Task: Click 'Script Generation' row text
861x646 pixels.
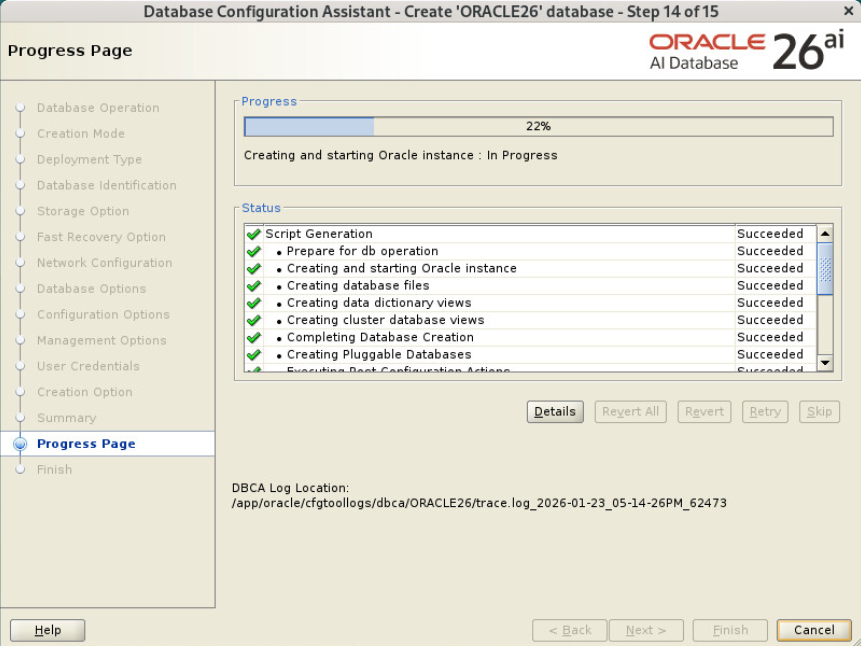Action: point(319,234)
